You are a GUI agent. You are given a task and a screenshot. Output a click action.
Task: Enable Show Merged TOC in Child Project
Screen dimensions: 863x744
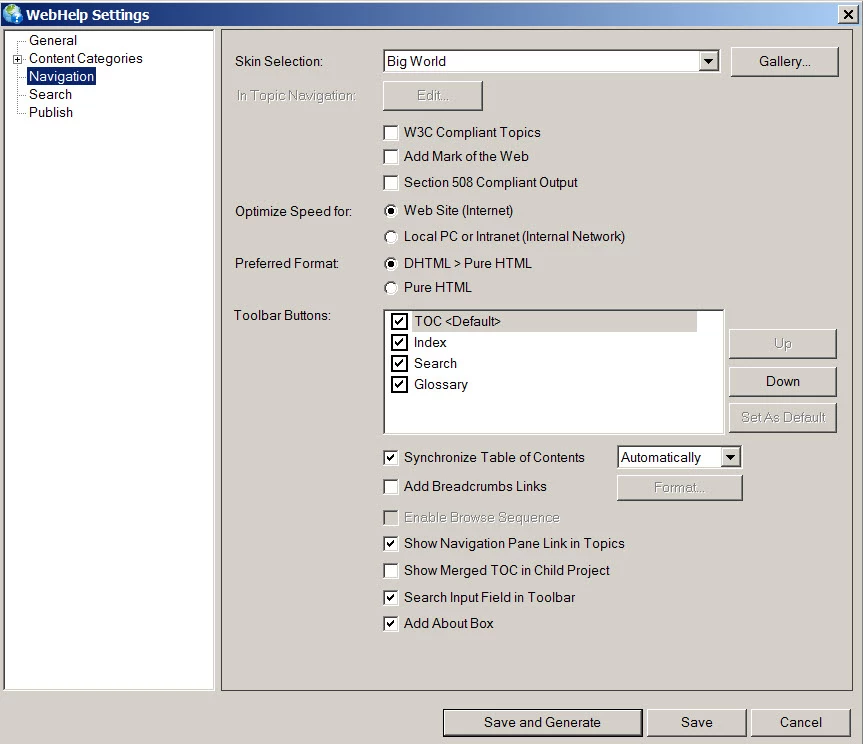[391, 571]
